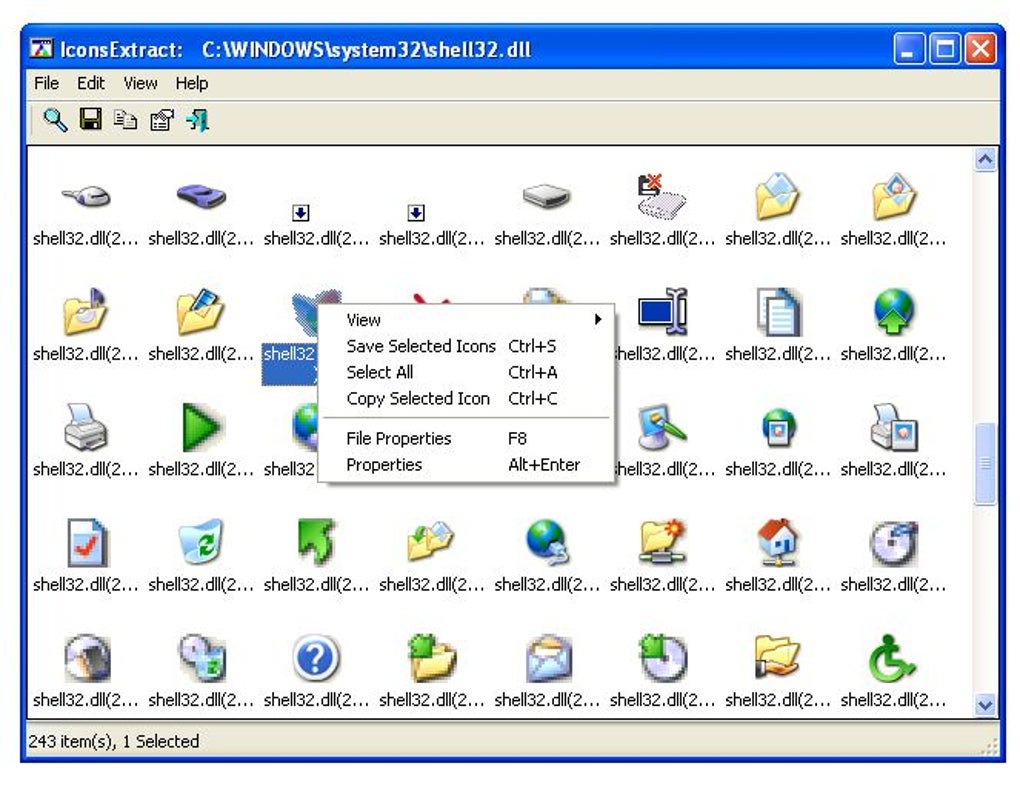1020x786 pixels.
Task: Click the Save floppy disk toolbar icon
Action: (x=90, y=119)
